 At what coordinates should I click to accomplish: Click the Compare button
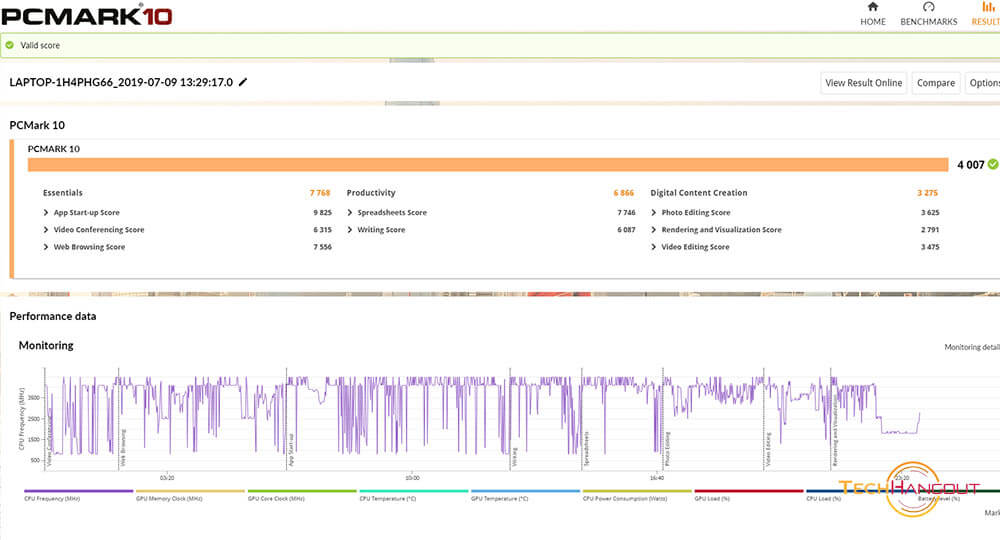click(936, 83)
